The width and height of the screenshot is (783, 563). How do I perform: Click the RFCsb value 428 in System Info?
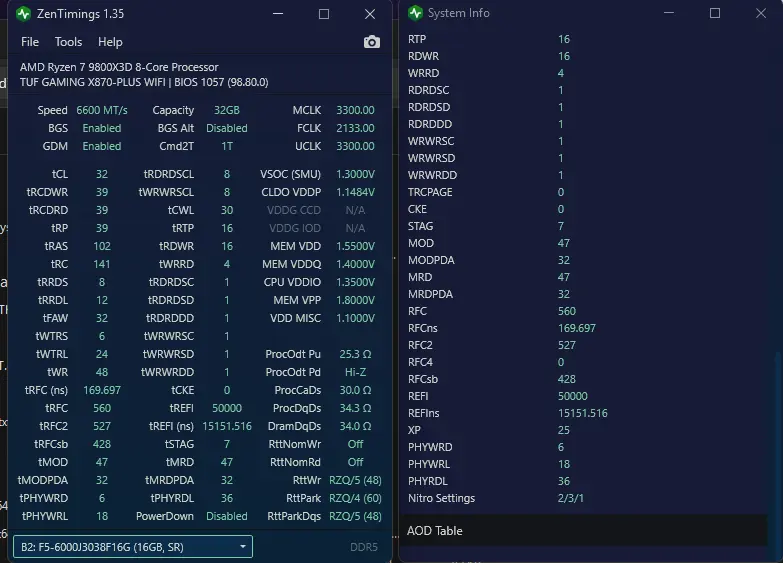click(x=566, y=379)
